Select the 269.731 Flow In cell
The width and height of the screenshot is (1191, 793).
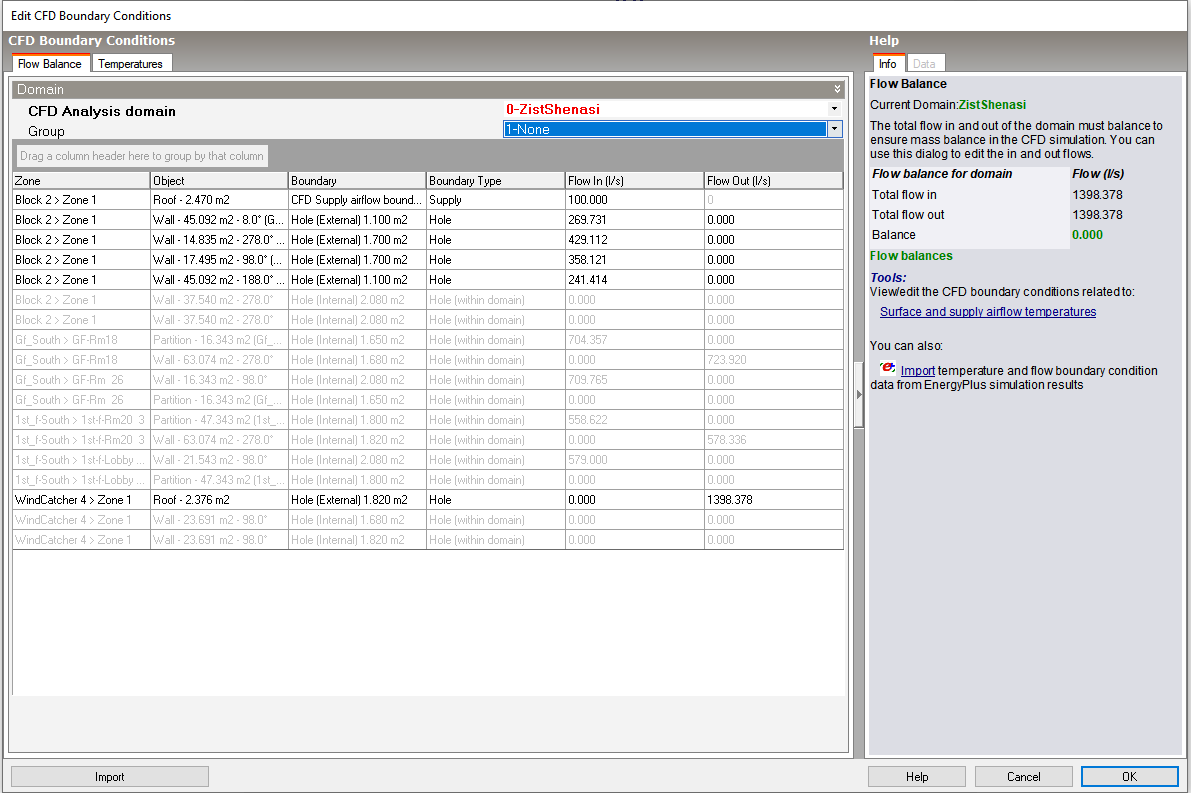pos(634,220)
